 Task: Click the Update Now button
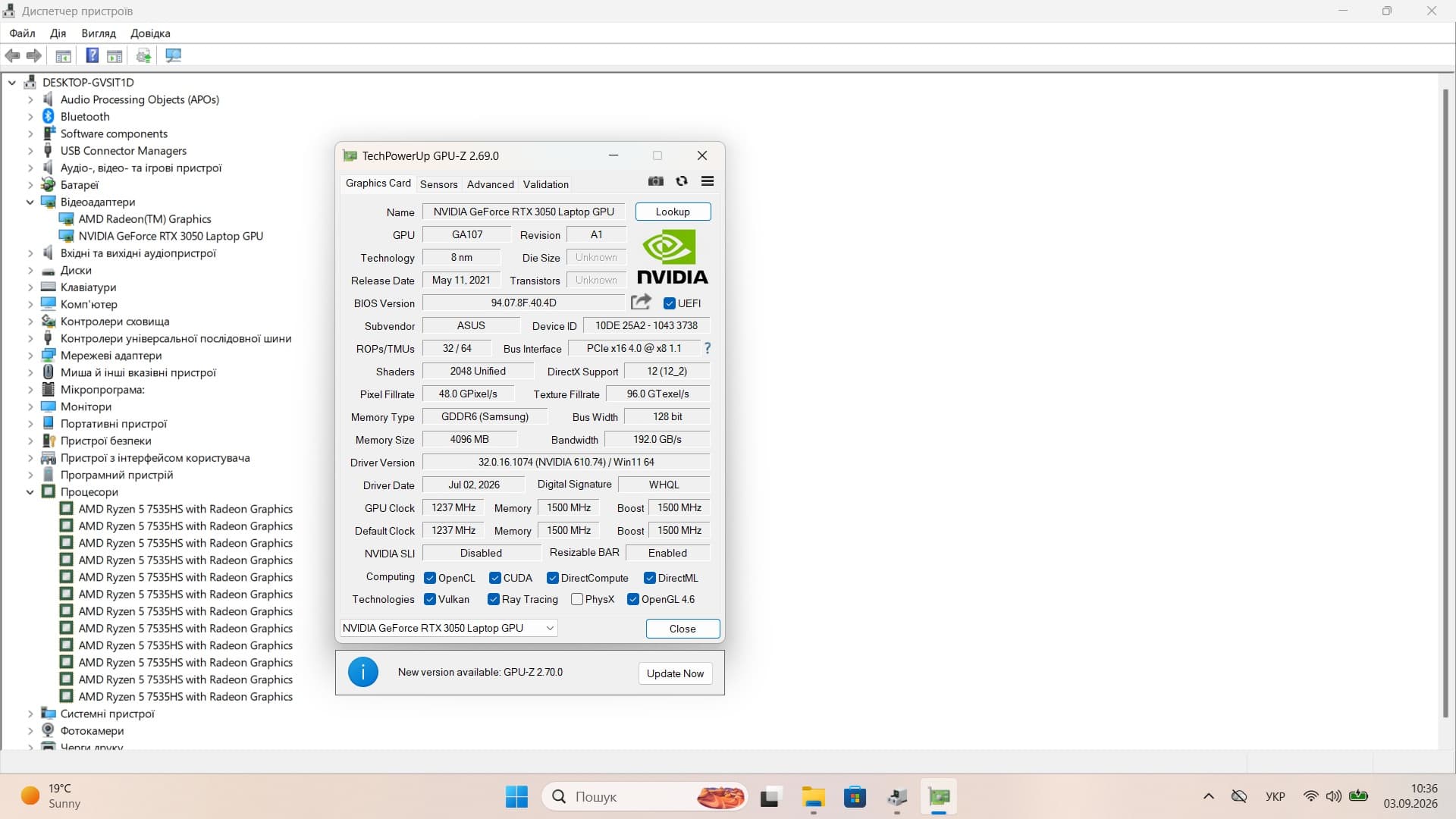[x=675, y=673]
